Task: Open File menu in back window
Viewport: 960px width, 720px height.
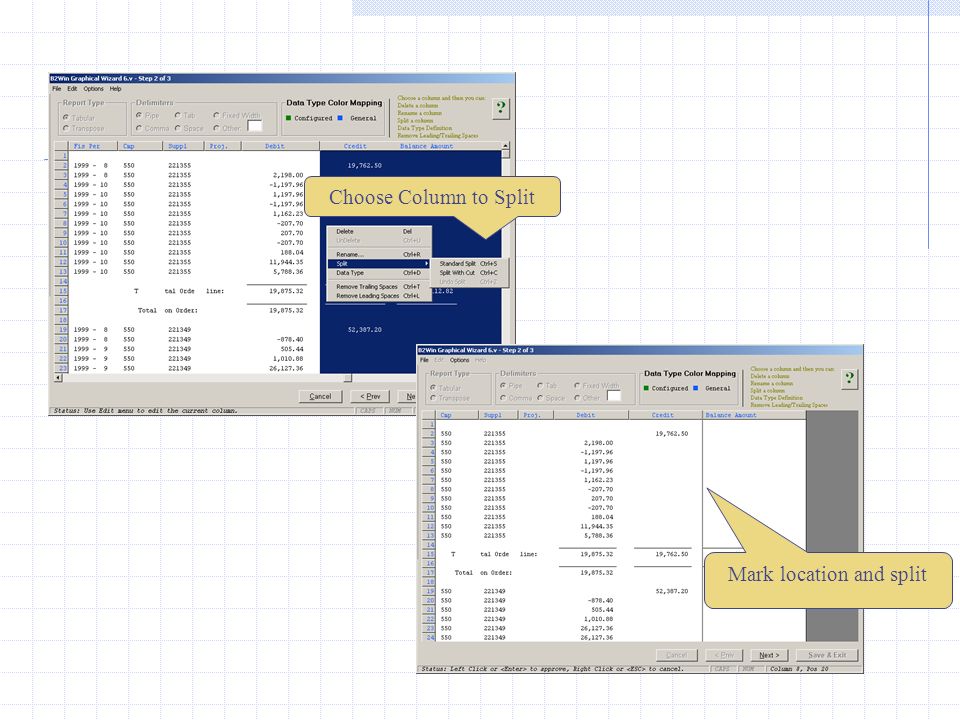Action: [56, 89]
